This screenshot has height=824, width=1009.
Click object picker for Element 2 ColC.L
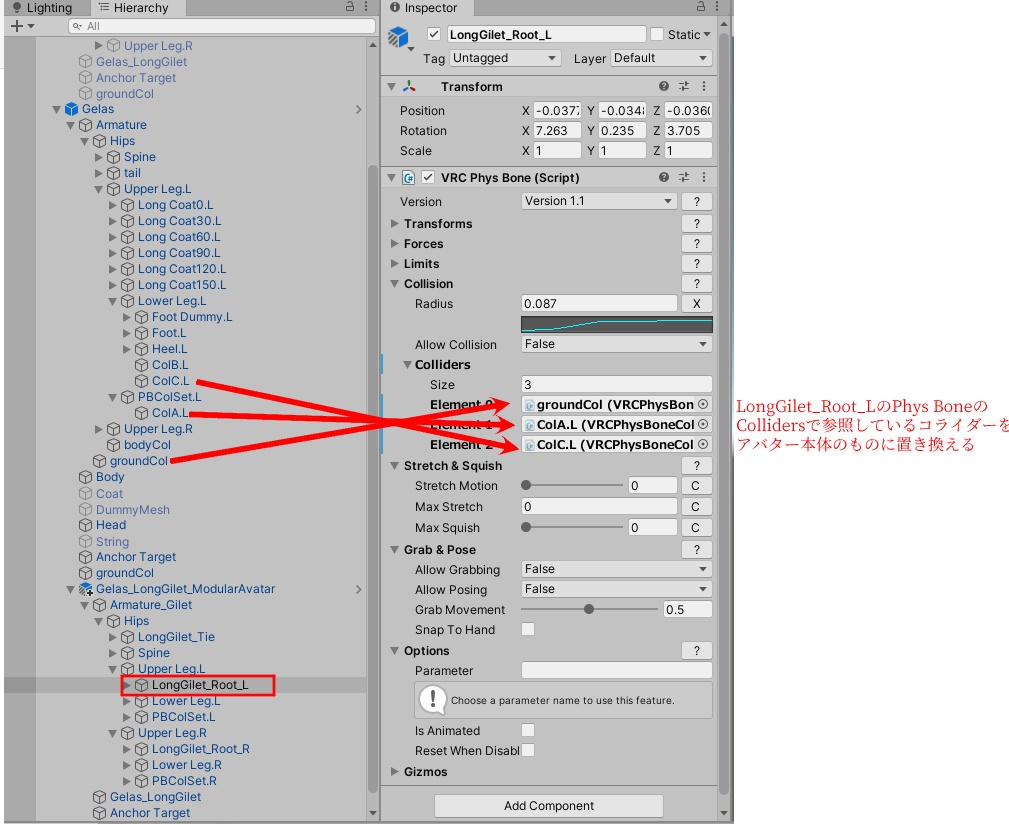pyautogui.click(x=703, y=444)
